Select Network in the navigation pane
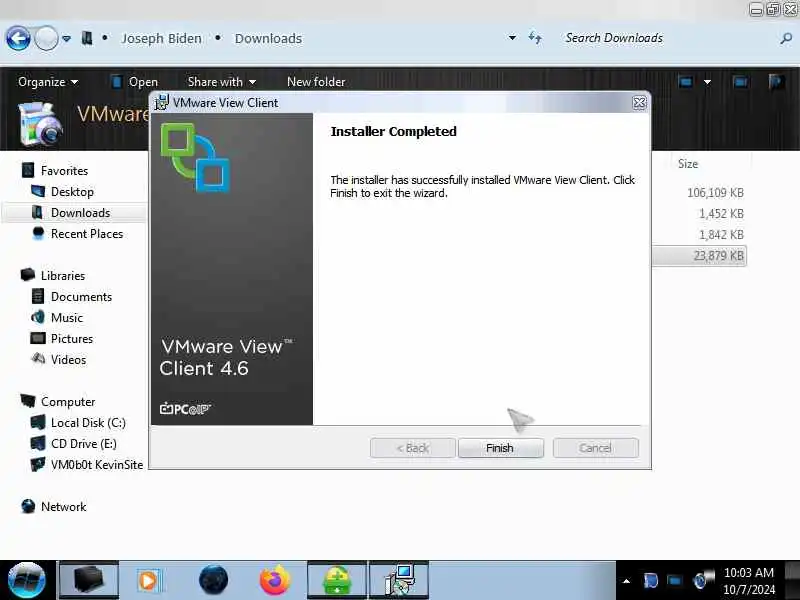Image resolution: width=800 pixels, height=600 pixels. tap(63, 507)
